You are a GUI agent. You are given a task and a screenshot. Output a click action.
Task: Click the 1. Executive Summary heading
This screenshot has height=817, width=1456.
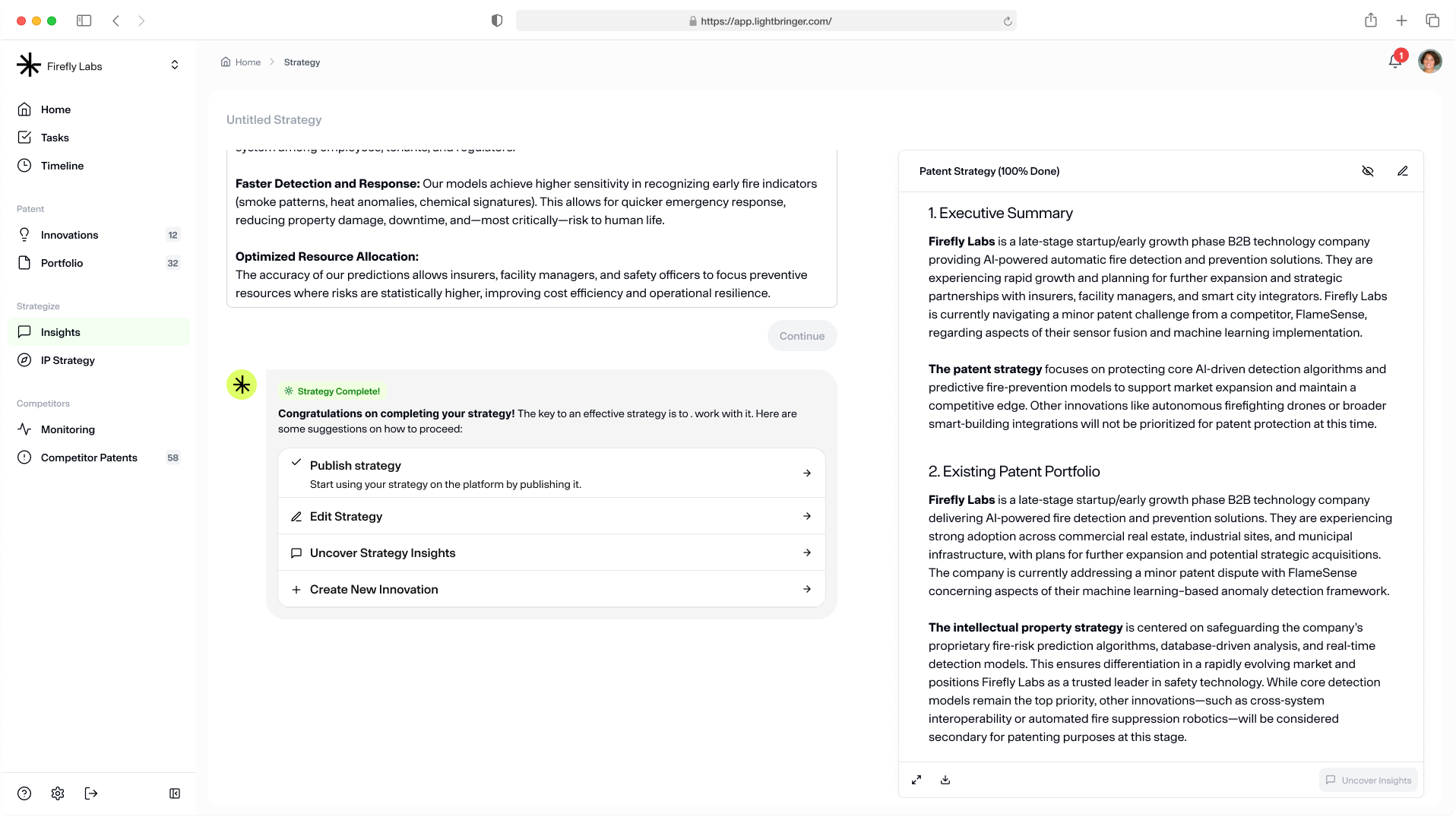[1001, 214]
